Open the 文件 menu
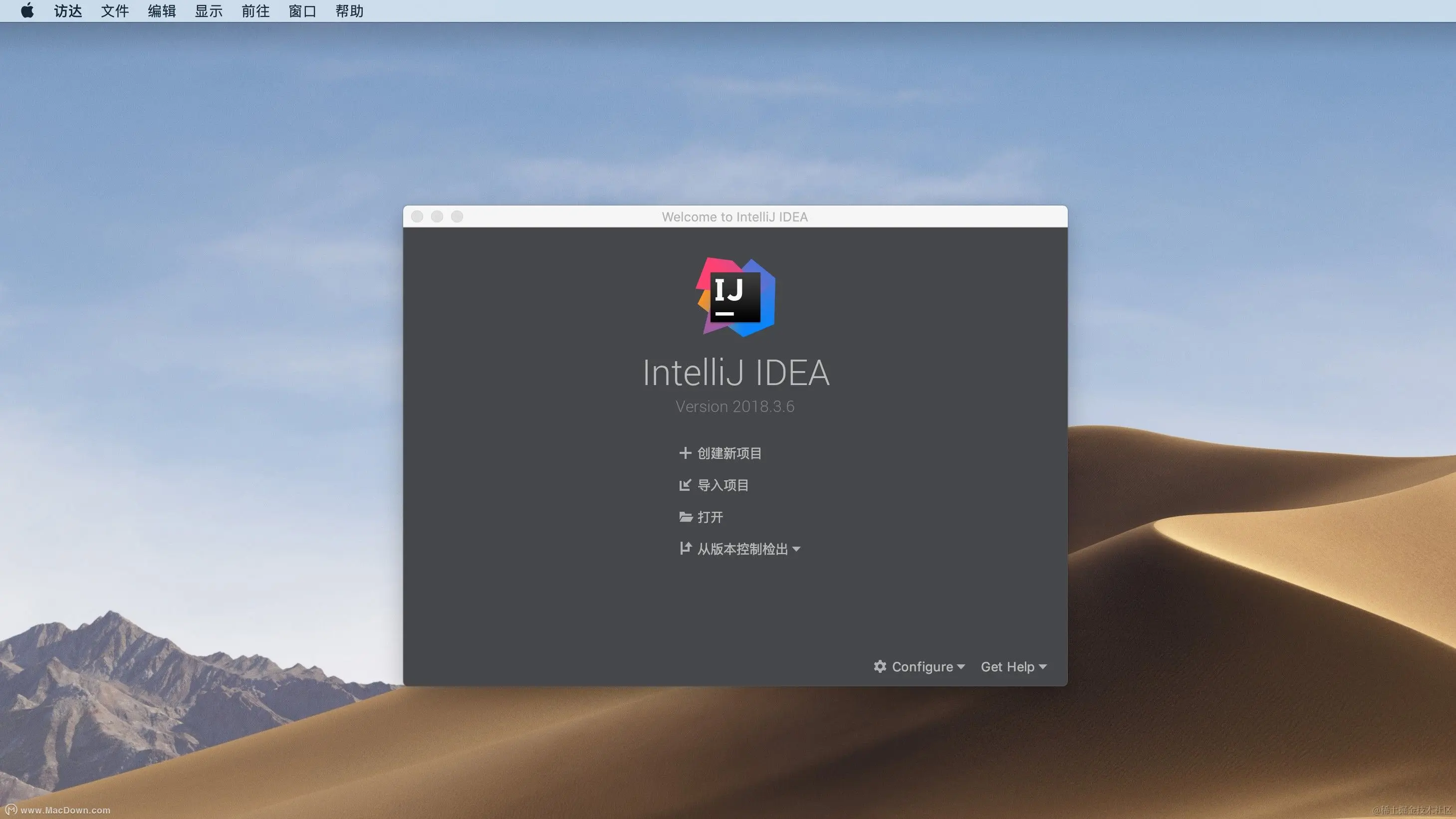Viewport: 1456px width, 819px height. tap(115, 11)
